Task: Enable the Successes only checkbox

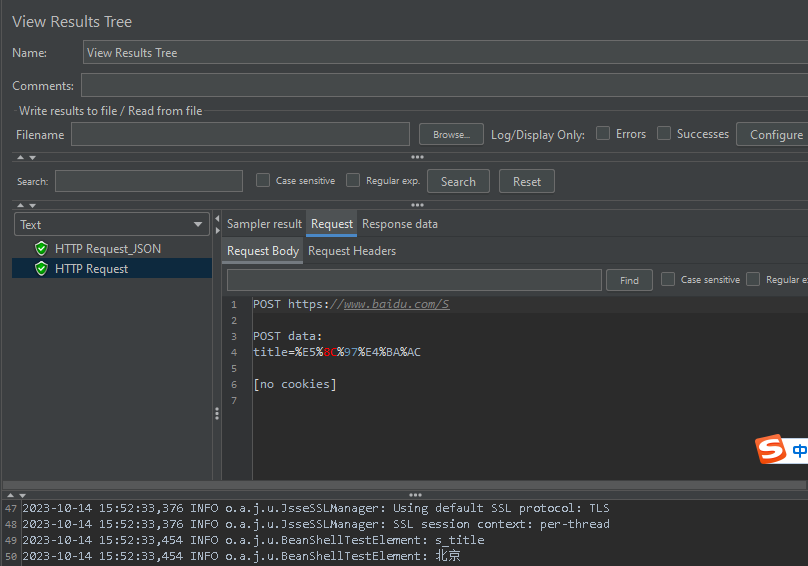Action: 664,134
